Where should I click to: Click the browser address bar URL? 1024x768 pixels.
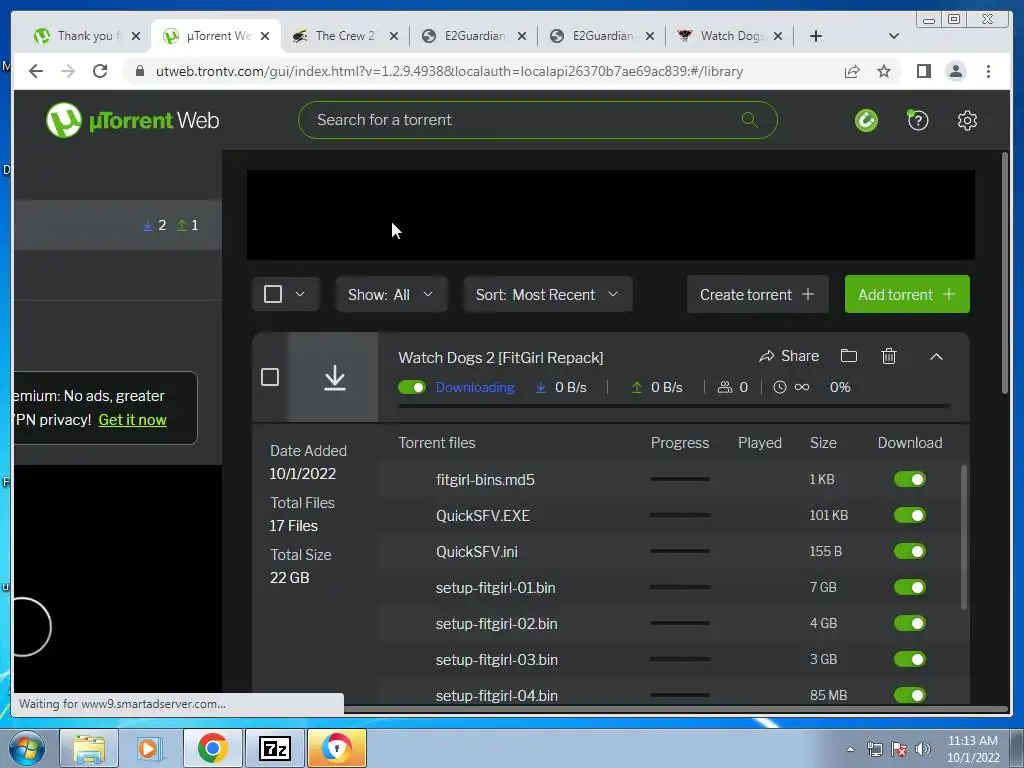pos(449,71)
